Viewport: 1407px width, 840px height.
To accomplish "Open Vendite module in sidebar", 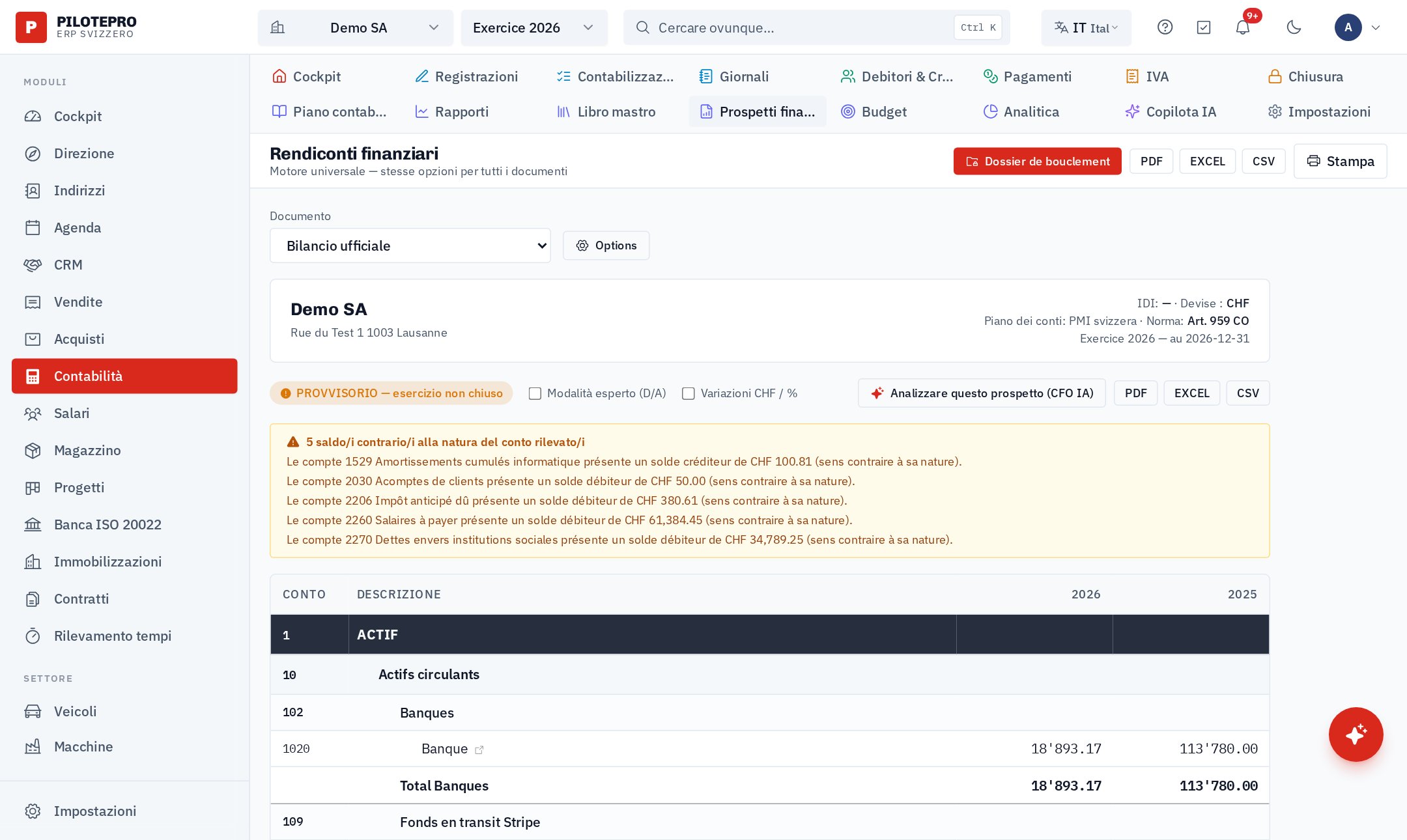I will click(x=124, y=302).
